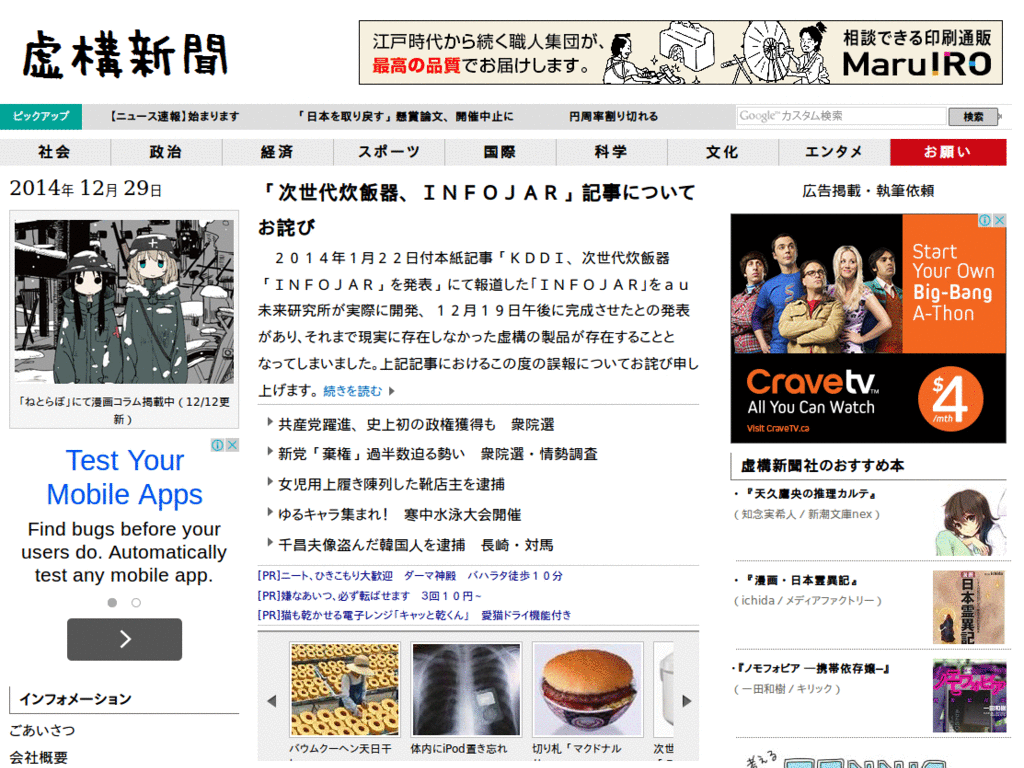
Task: Open 体内にiPod置き忘れ caption link
Action: [x=458, y=749]
